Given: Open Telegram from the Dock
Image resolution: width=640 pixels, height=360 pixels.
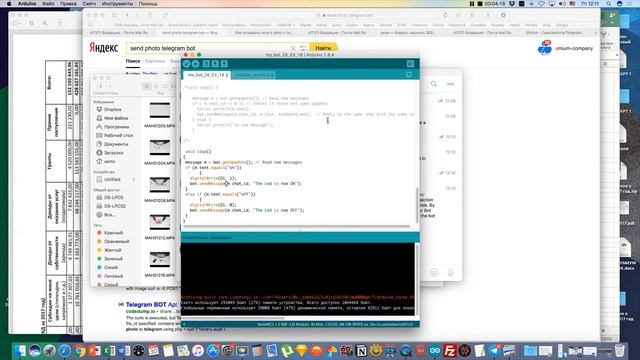Looking at the screenshot, I should 494,350.
